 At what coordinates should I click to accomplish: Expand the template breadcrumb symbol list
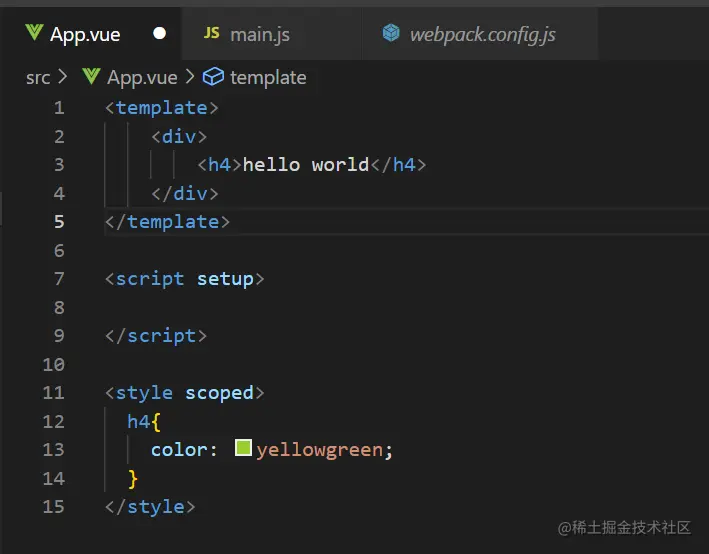click(268, 77)
